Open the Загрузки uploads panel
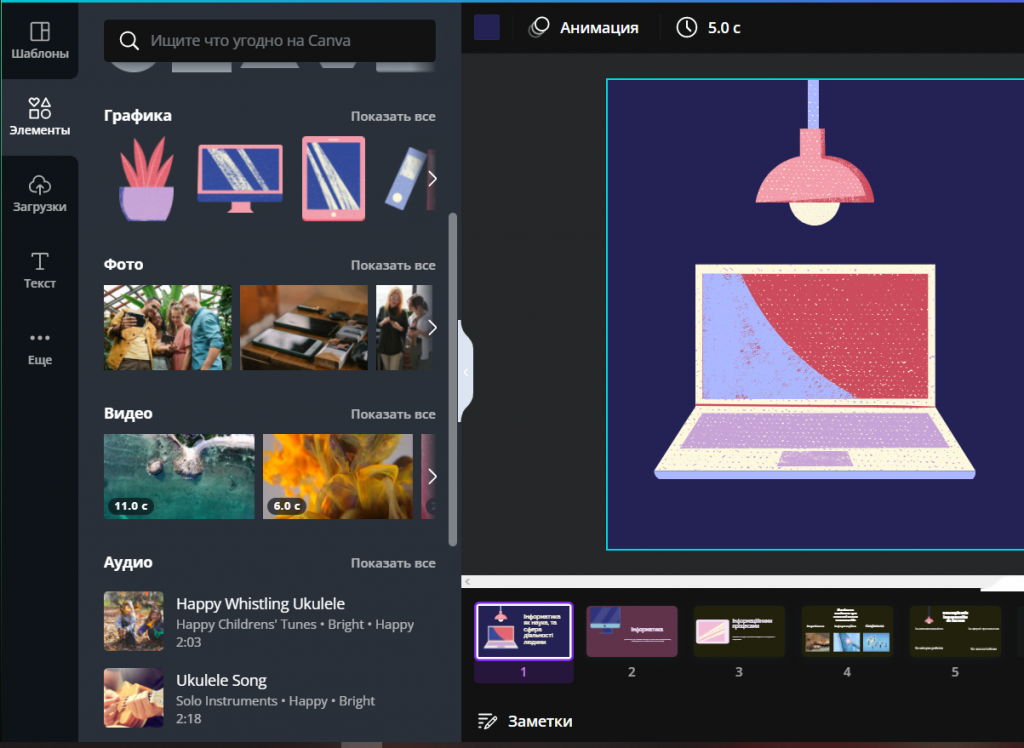This screenshot has height=748, width=1024. (39, 194)
